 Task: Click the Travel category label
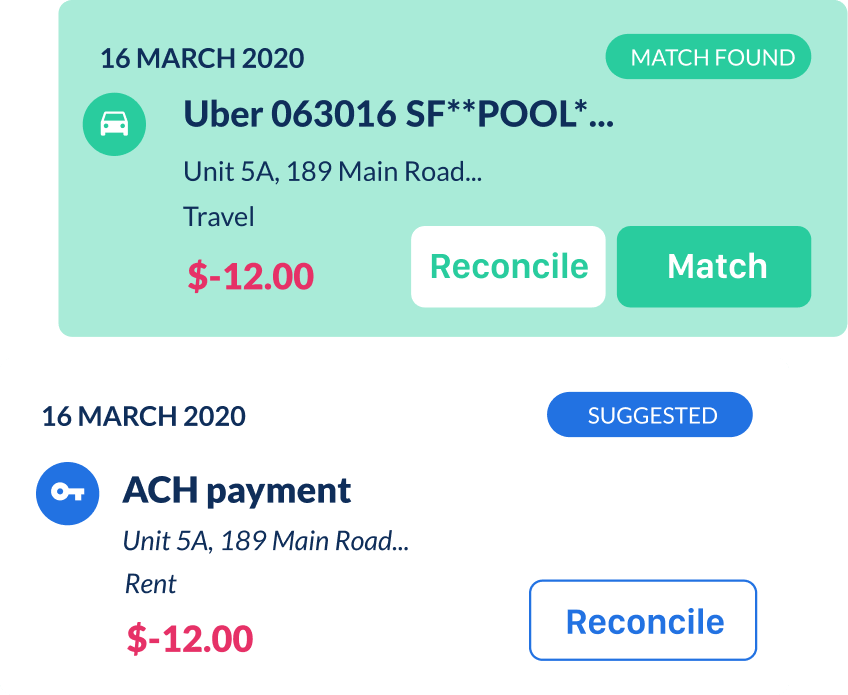click(x=219, y=216)
